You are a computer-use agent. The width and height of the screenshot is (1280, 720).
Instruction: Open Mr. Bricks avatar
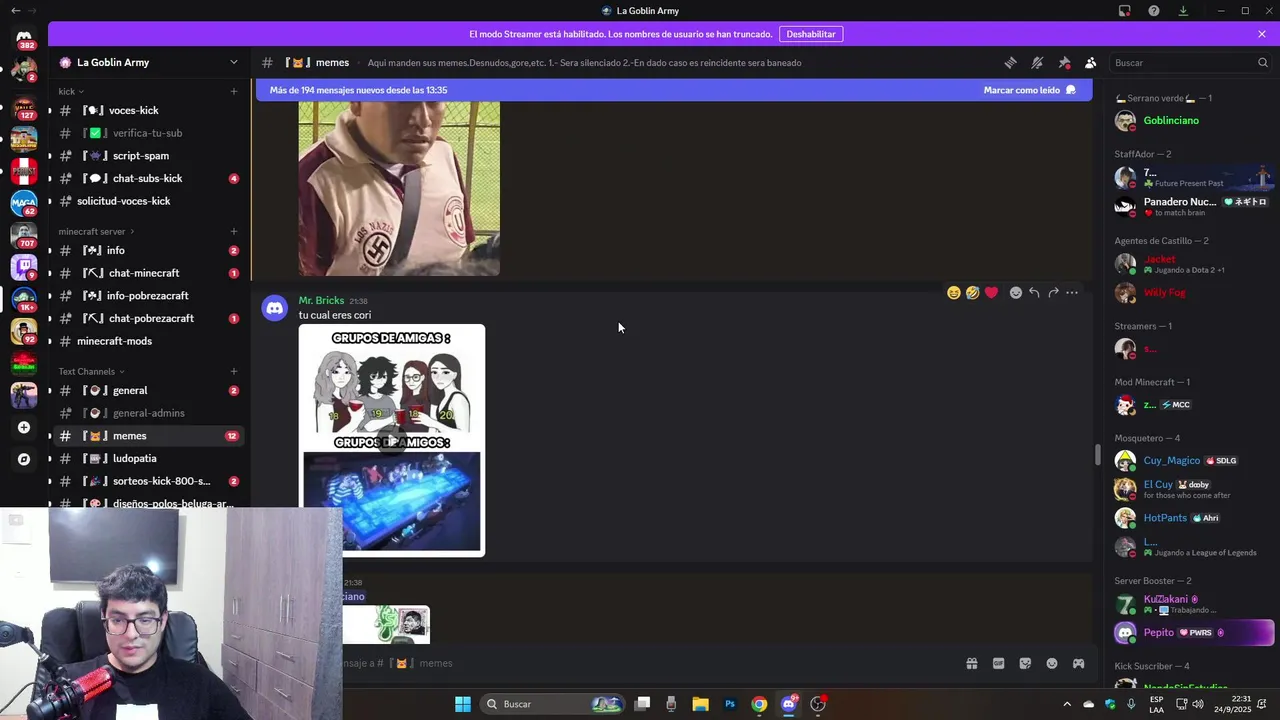coord(274,308)
